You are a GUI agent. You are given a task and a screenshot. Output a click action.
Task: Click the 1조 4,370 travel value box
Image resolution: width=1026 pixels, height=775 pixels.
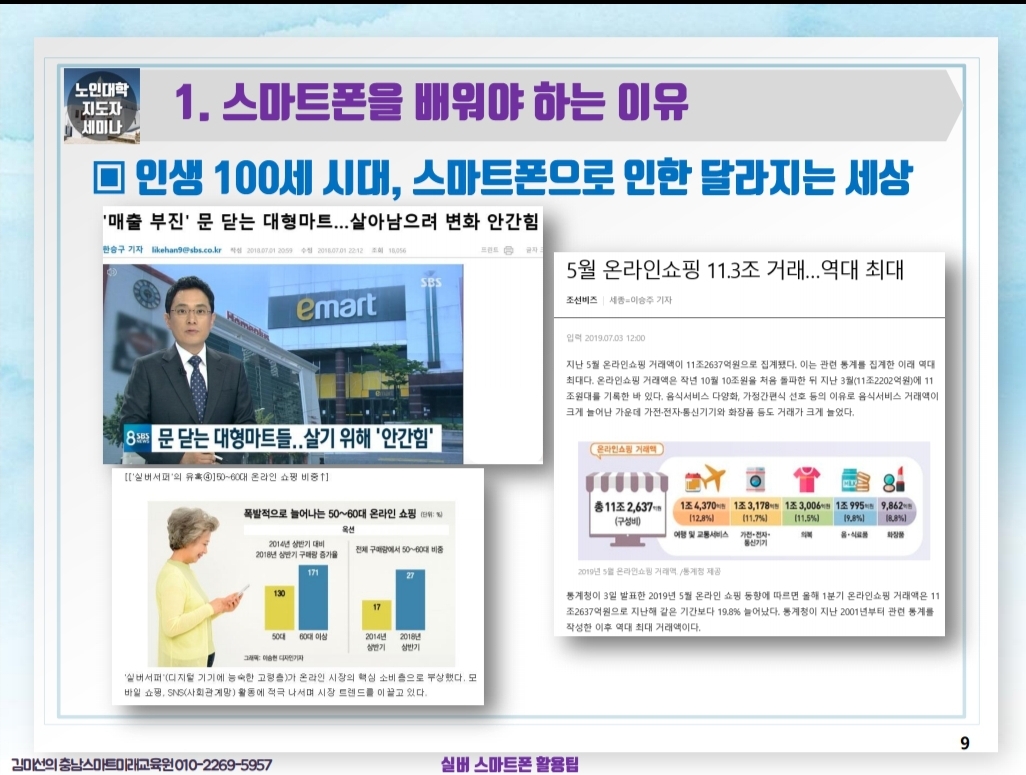[701, 511]
